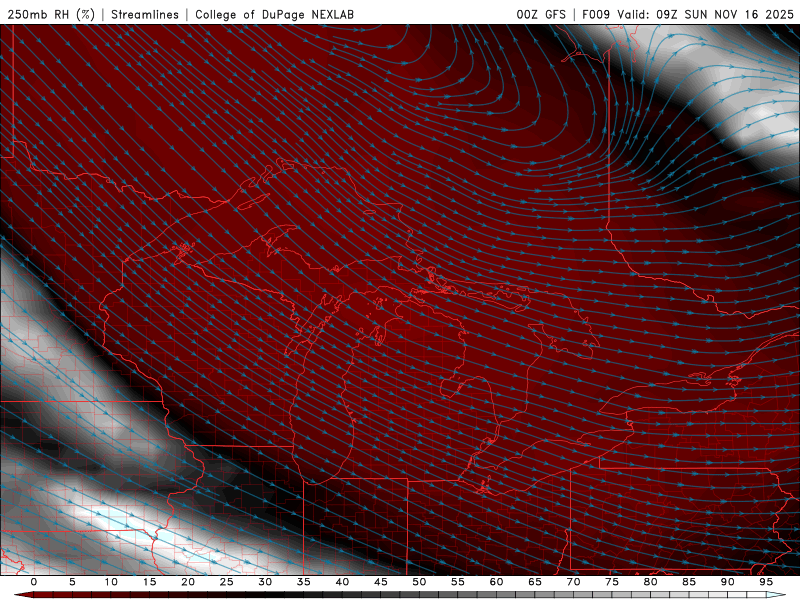This screenshot has width=800, height=600.
Task: Click the '10' colorbar scale label
Action: [111, 582]
